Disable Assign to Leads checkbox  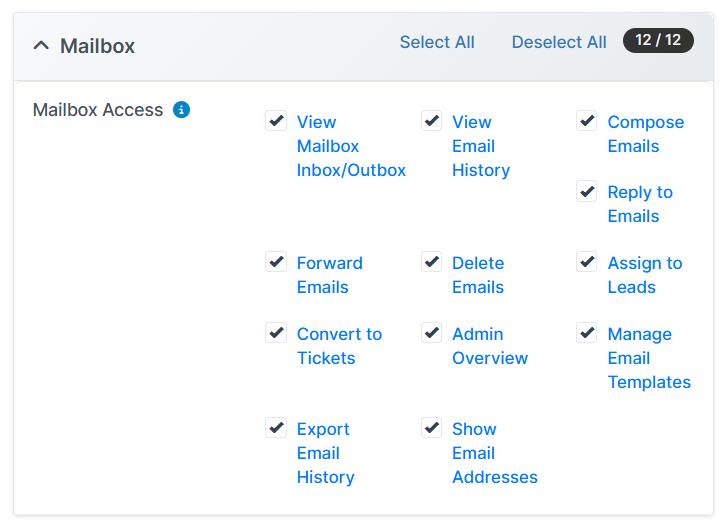(x=587, y=262)
